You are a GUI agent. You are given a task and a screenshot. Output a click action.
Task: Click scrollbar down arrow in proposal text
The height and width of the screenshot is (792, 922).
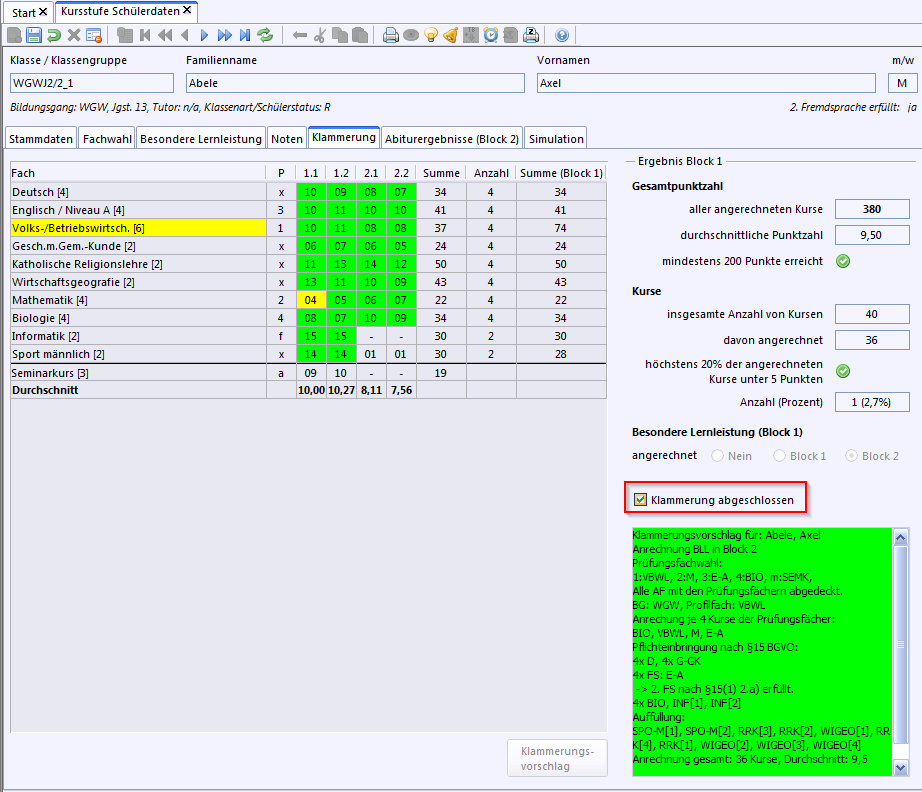pyautogui.click(x=900, y=768)
